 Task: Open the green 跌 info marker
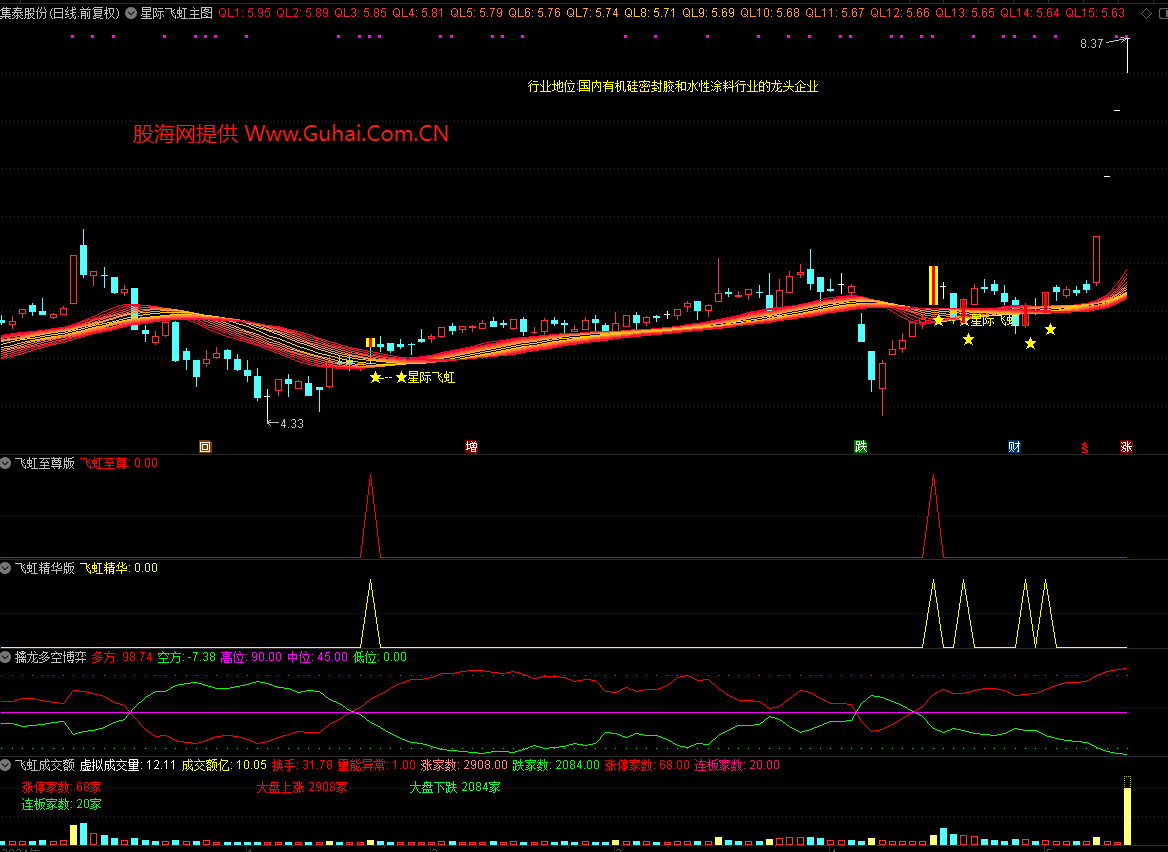[860, 447]
